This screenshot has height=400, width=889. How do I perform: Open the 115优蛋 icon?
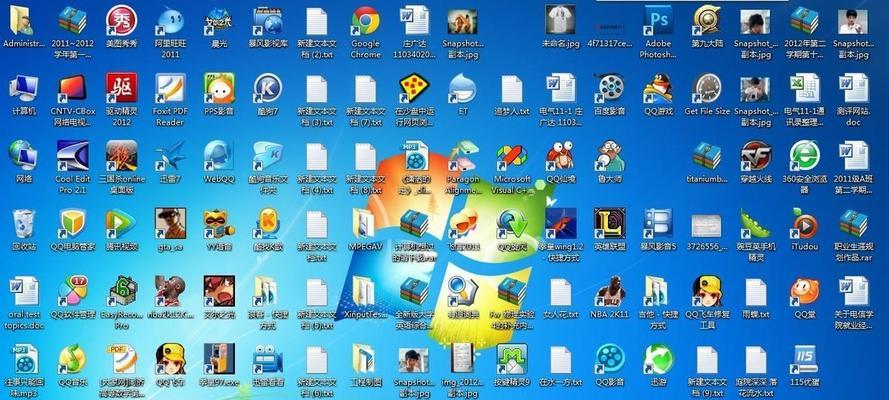pyautogui.click(x=805, y=359)
